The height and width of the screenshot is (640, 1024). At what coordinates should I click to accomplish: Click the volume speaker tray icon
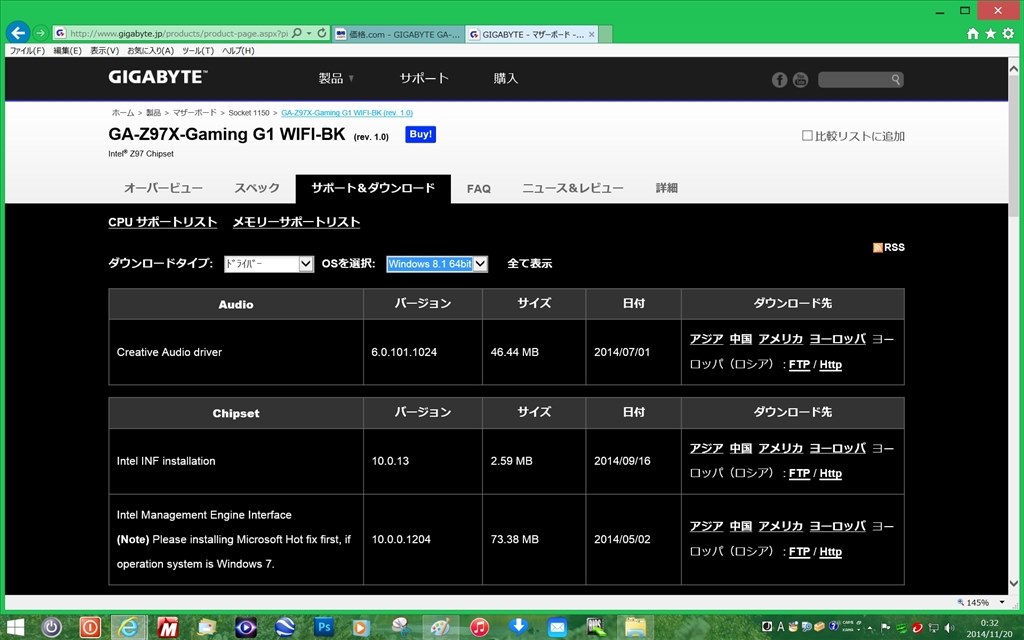(950, 628)
